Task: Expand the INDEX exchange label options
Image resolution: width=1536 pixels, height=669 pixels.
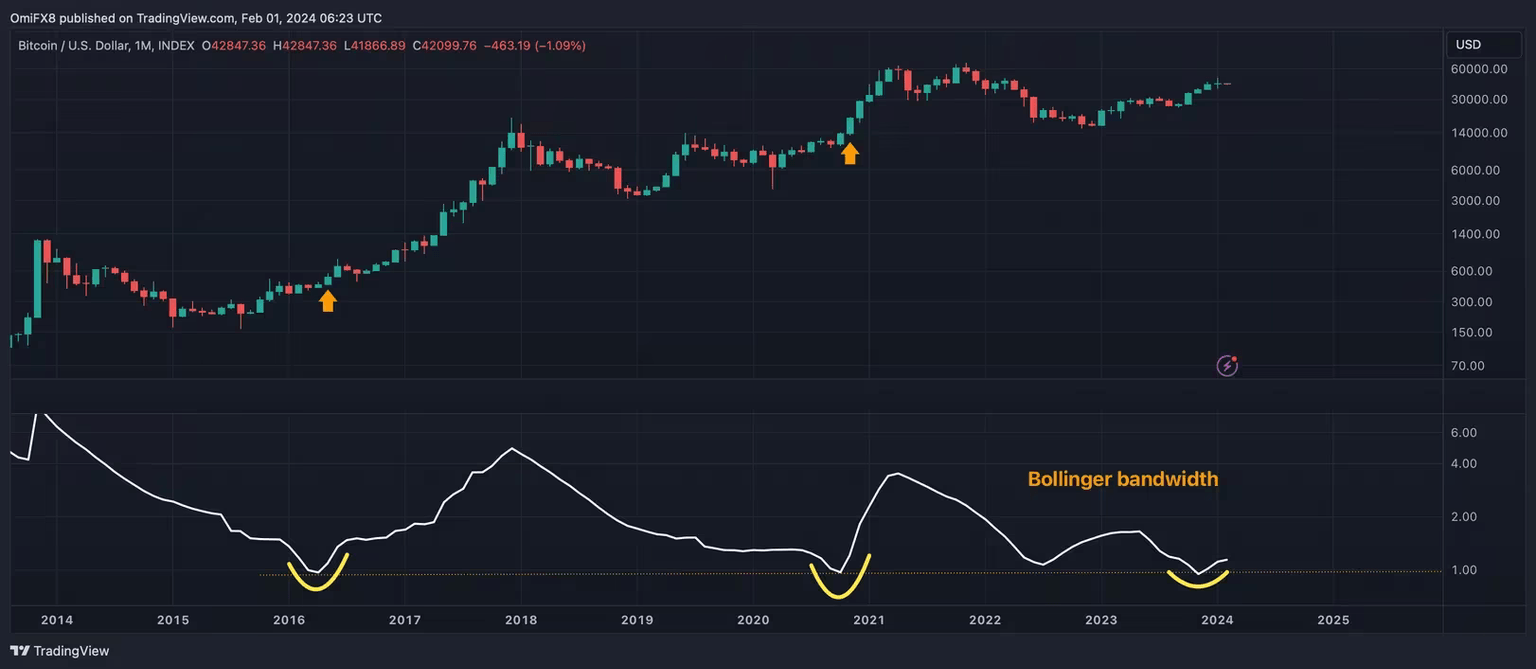Action: tap(177, 45)
